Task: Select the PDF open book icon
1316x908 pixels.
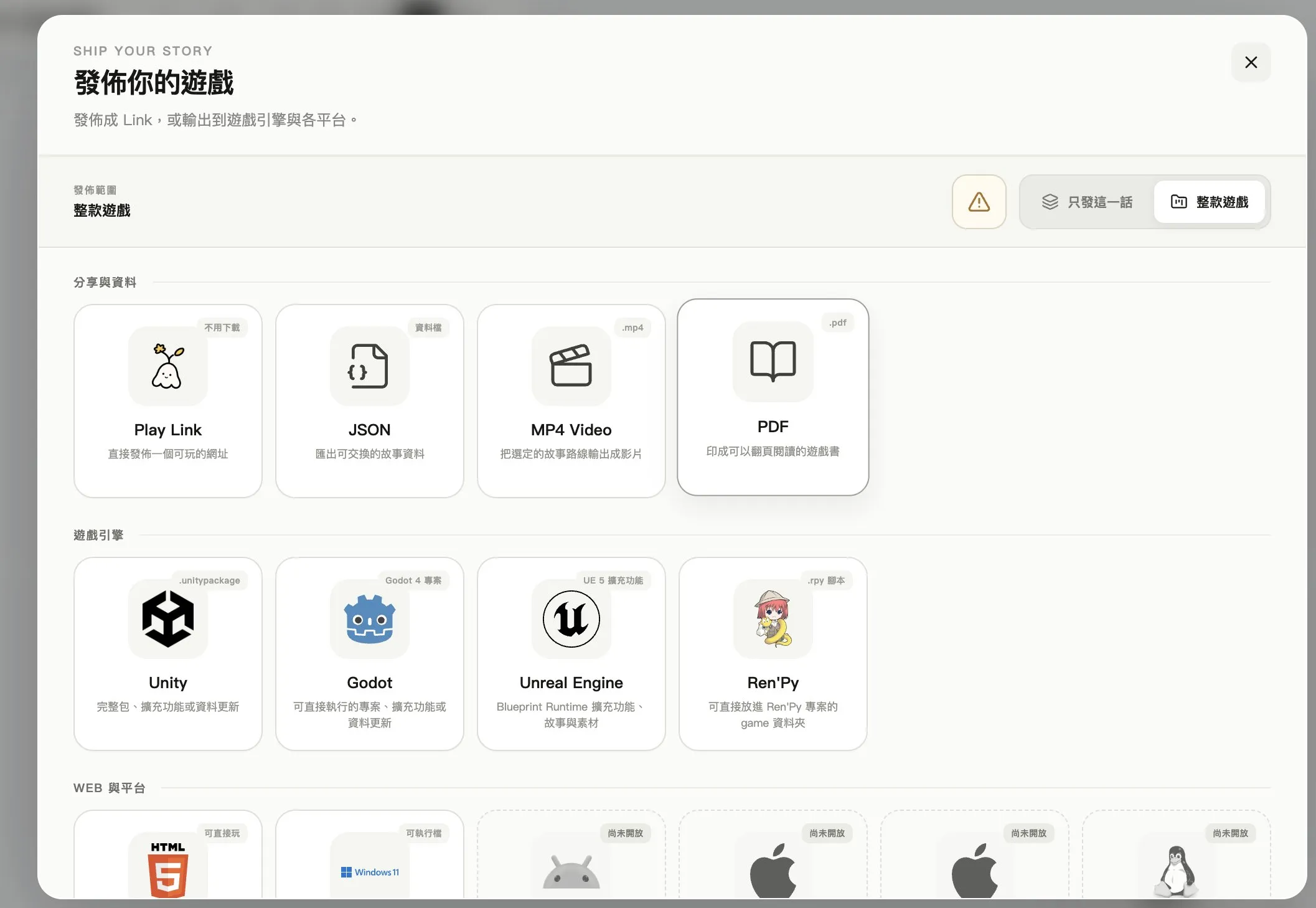Action: 773,362
